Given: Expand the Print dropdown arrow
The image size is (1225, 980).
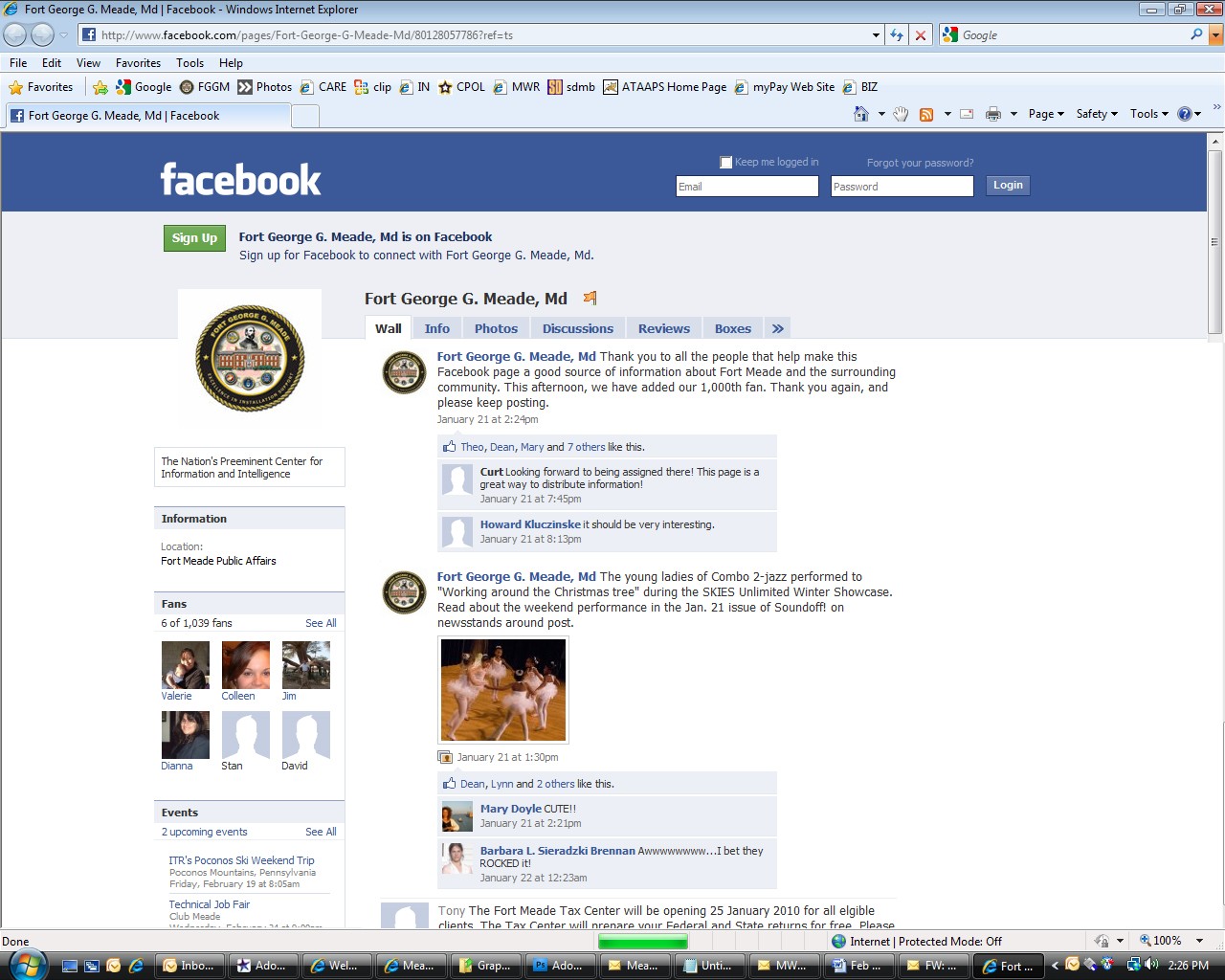Looking at the screenshot, I should coord(1013,114).
